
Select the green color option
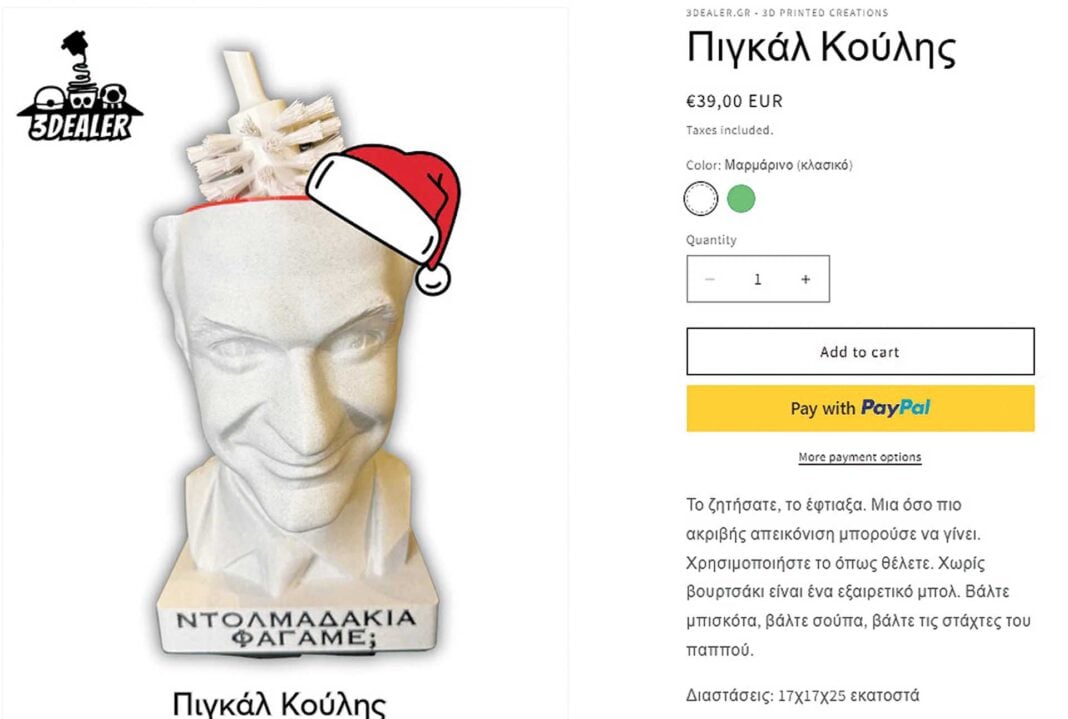[x=741, y=199]
